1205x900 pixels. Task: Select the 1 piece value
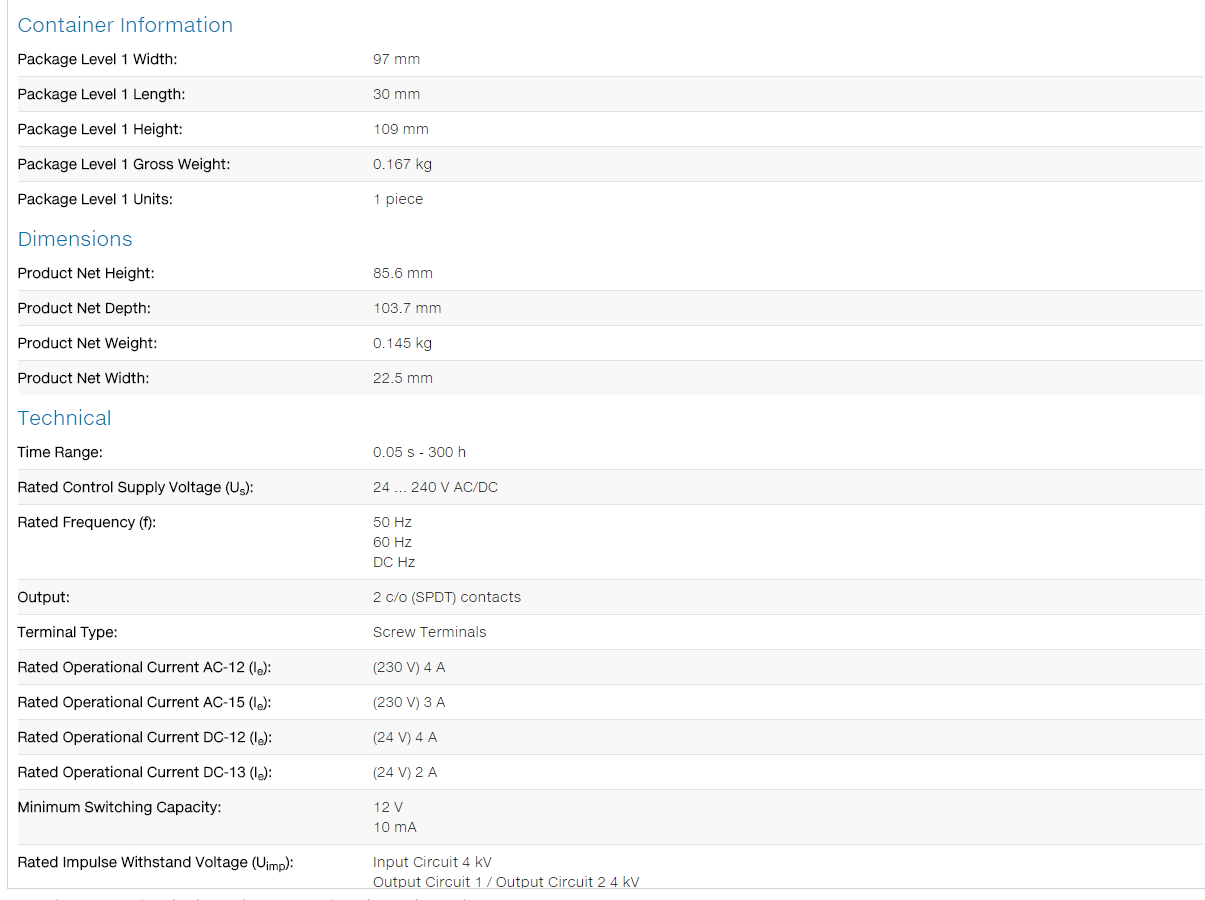point(398,199)
